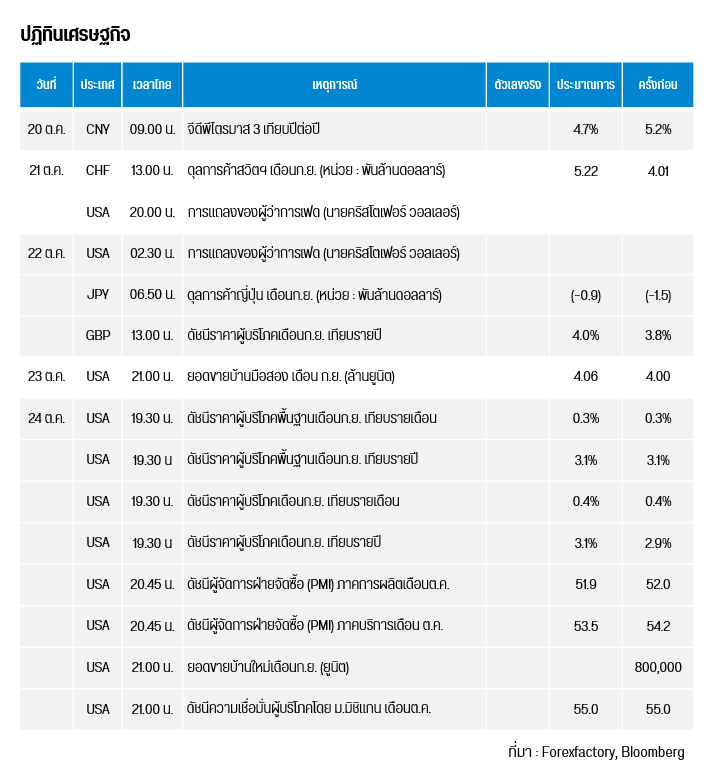710x771 pixels.
Task: Click the เหตุการณ์ column header
Action: (334, 85)
